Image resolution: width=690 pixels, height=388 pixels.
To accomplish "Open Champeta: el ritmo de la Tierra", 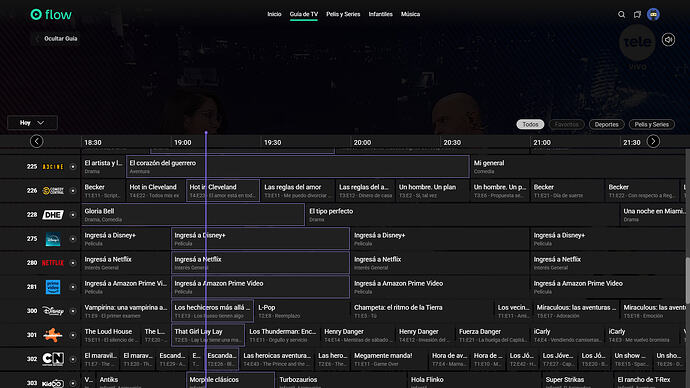I will [x=422, y=311].
